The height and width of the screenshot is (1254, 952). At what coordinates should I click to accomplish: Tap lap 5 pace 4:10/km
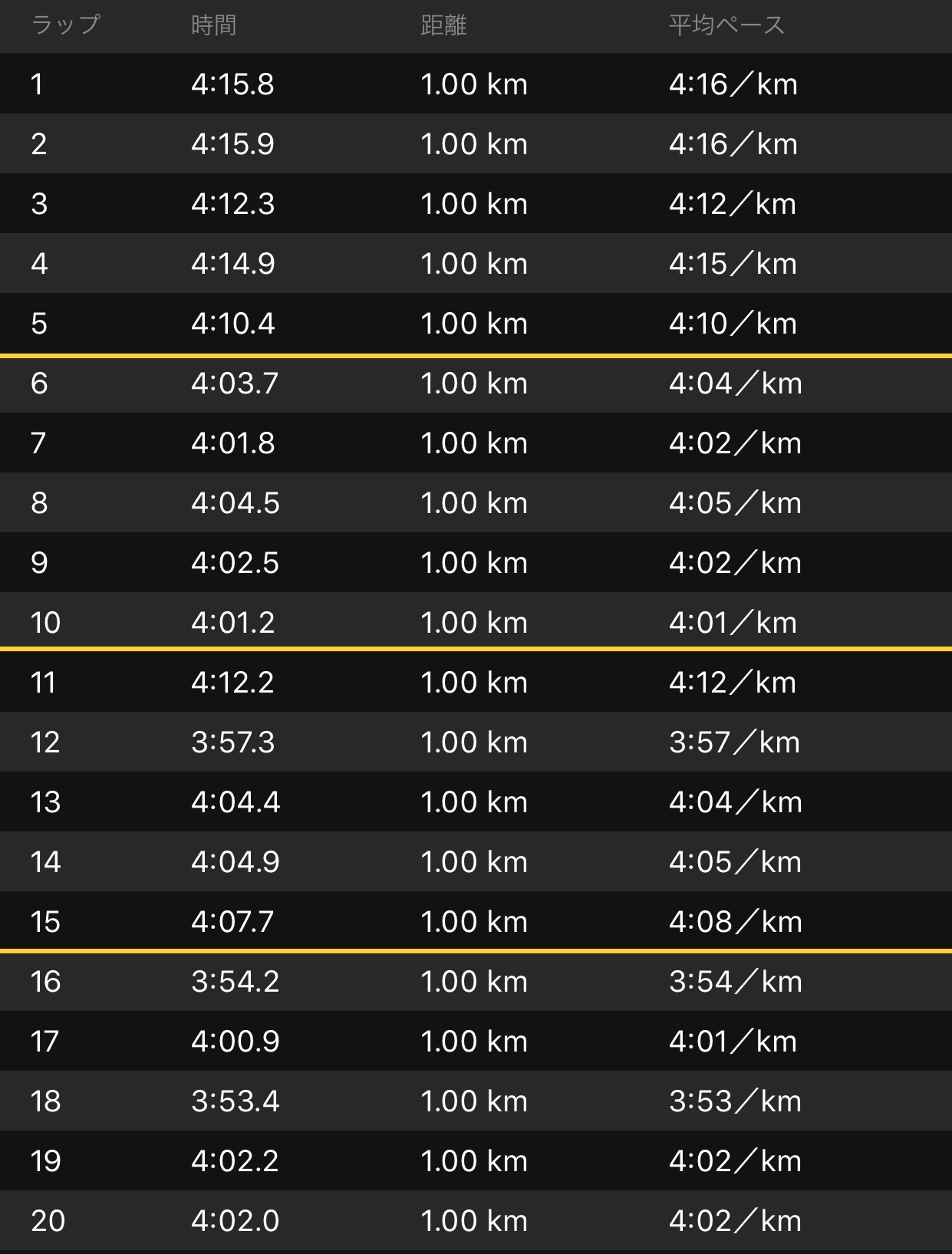click(733, 324)
